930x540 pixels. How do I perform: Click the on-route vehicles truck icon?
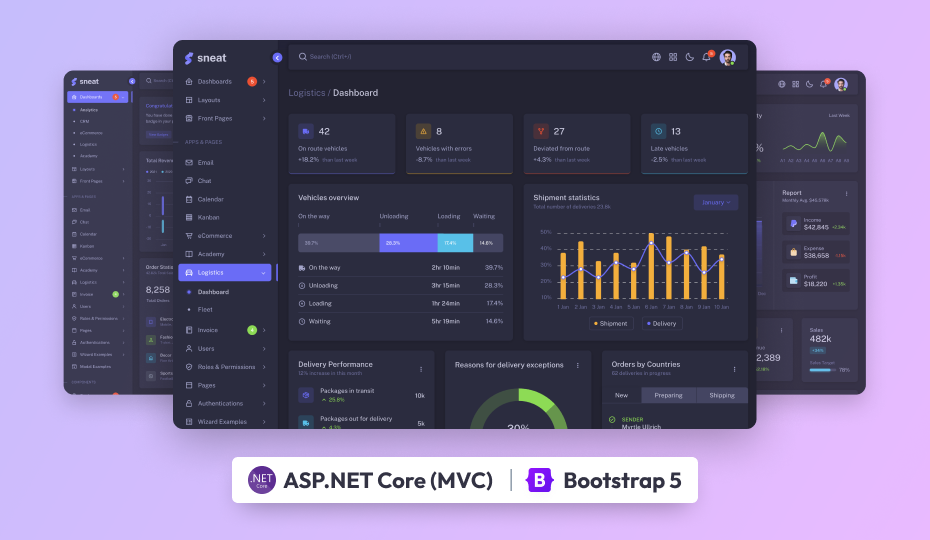pos(306,131)
